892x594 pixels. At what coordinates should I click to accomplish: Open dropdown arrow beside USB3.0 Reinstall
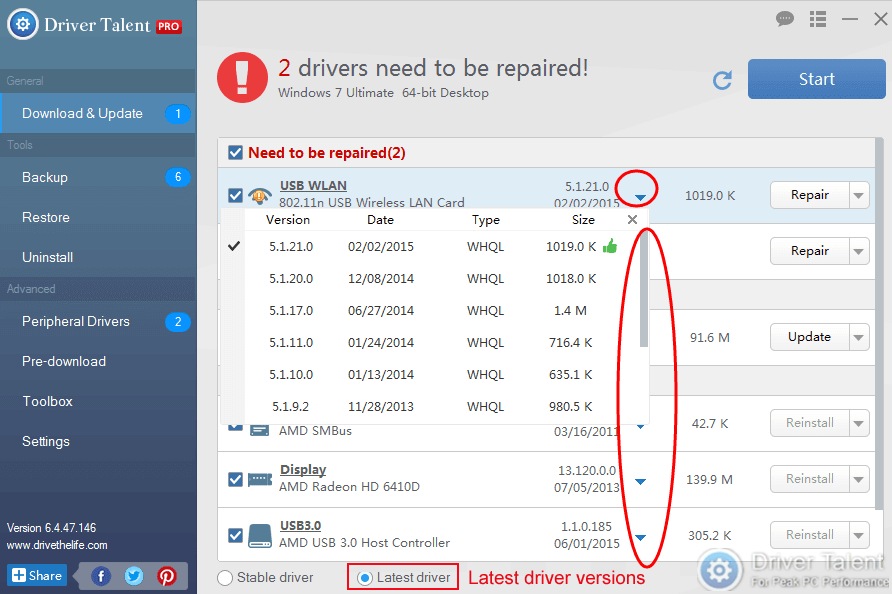click(x=858, y=535)
